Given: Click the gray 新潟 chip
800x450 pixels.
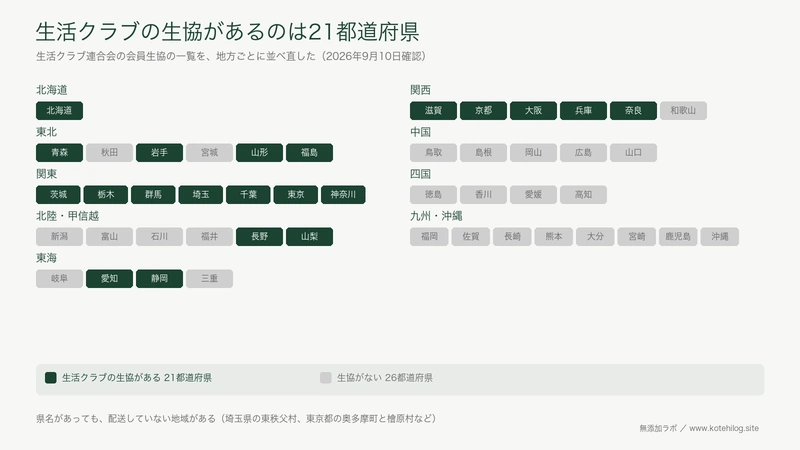Looking at the screenshot, I should pyautogui.click(x=59, y=237).
